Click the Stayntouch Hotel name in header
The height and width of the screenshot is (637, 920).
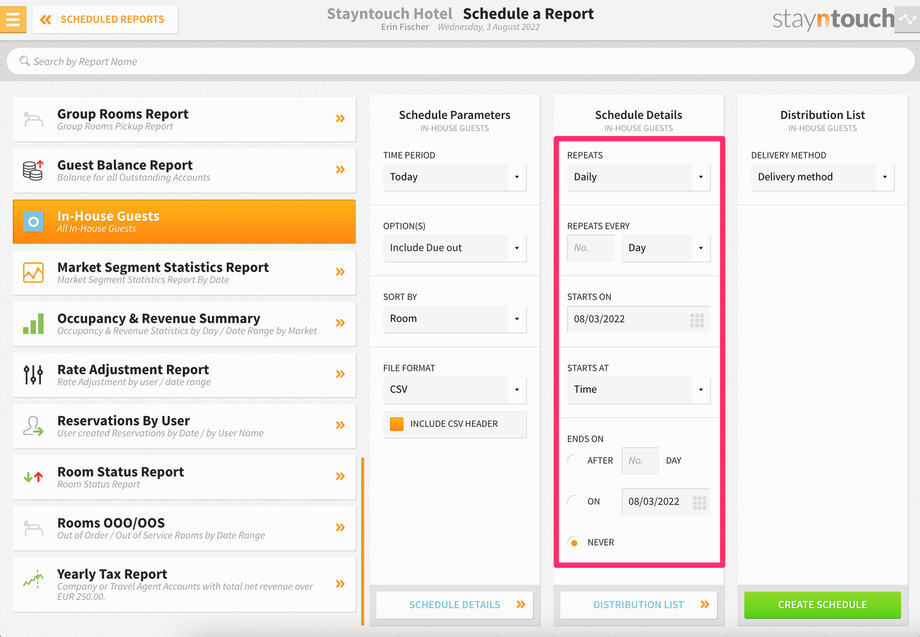coord(390,13)
